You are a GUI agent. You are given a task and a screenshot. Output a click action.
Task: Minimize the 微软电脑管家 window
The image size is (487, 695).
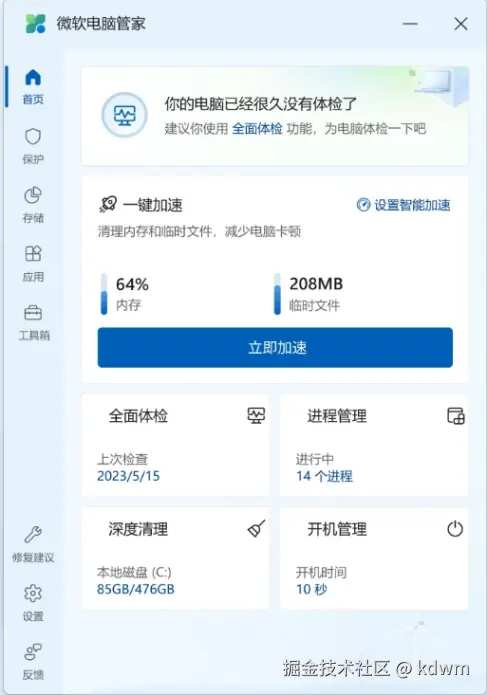pyautogui.click(x=410, y=23)
